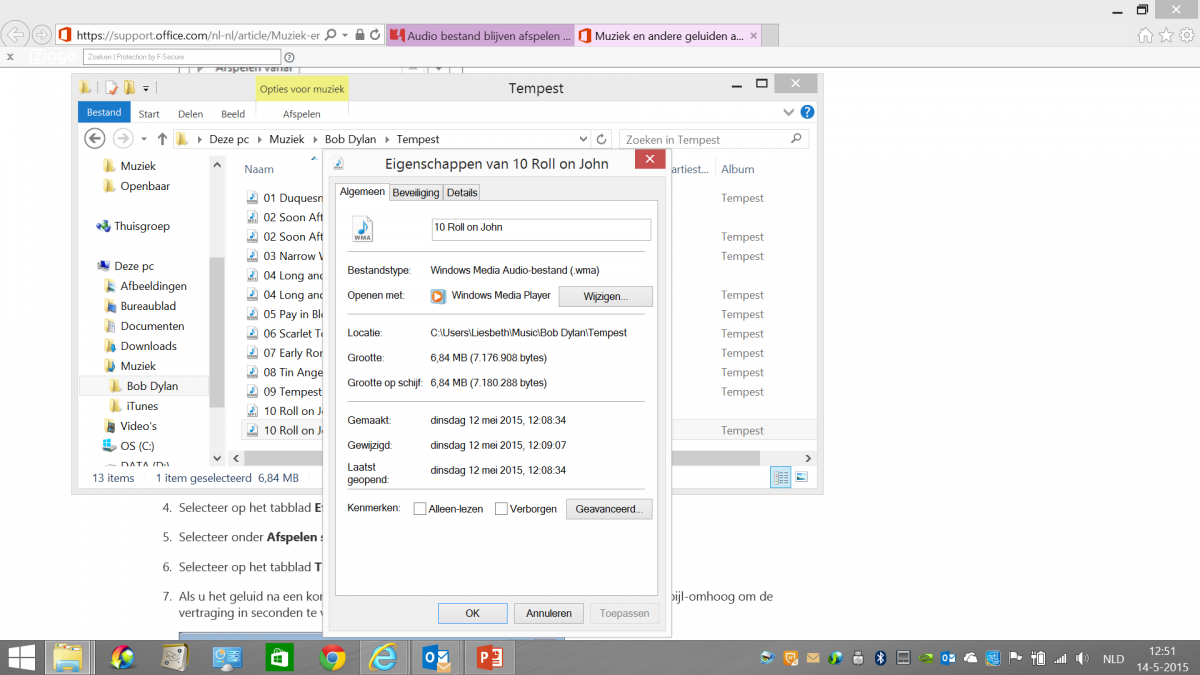Screen dimensions: 1200x675
Task: Open recent locations arrow beside forward button
Action: pyautogui.click(x=144, y=139)
